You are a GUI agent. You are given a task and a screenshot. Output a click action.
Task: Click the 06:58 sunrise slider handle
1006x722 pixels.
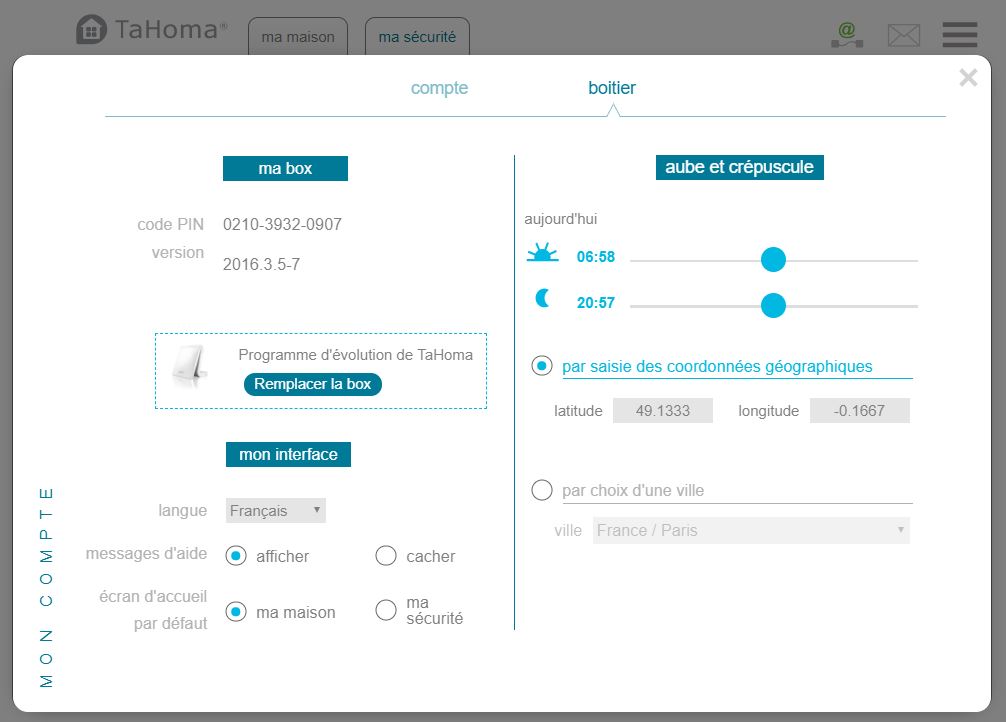773,260
